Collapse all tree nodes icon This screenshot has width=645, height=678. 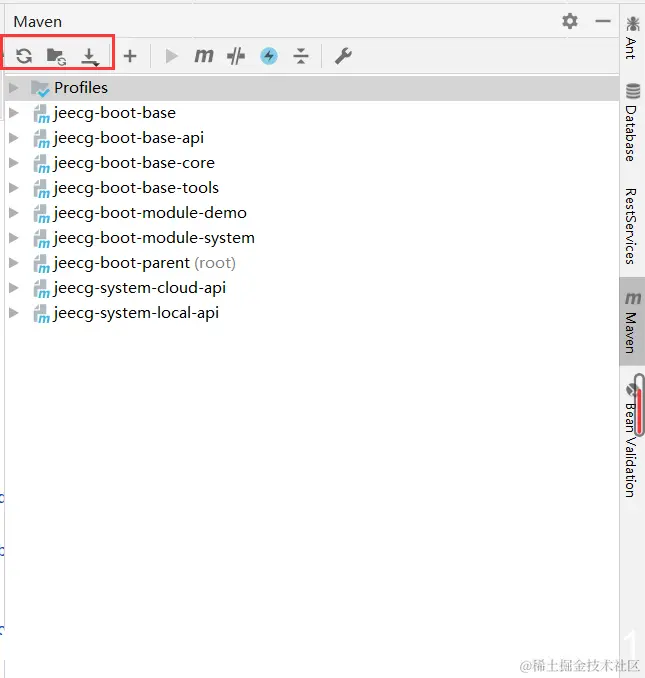pos(301,56)
